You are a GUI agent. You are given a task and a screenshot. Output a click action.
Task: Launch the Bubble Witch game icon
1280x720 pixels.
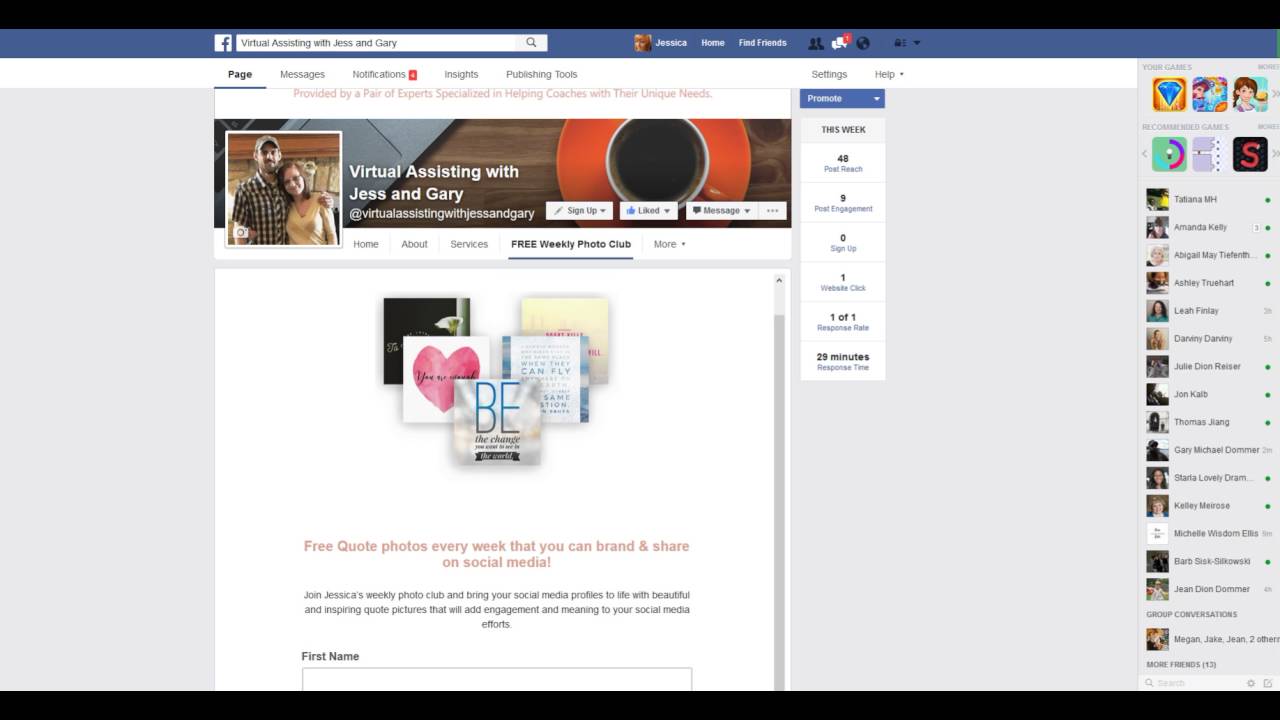point(1210,95)
